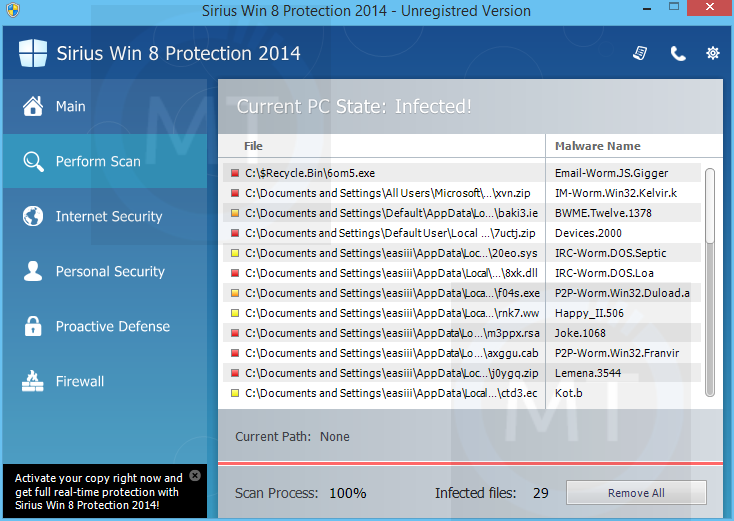Select the 20eo.sys file row
The height and width of the screenshot is (521, 734).
[x=461, y=253]
